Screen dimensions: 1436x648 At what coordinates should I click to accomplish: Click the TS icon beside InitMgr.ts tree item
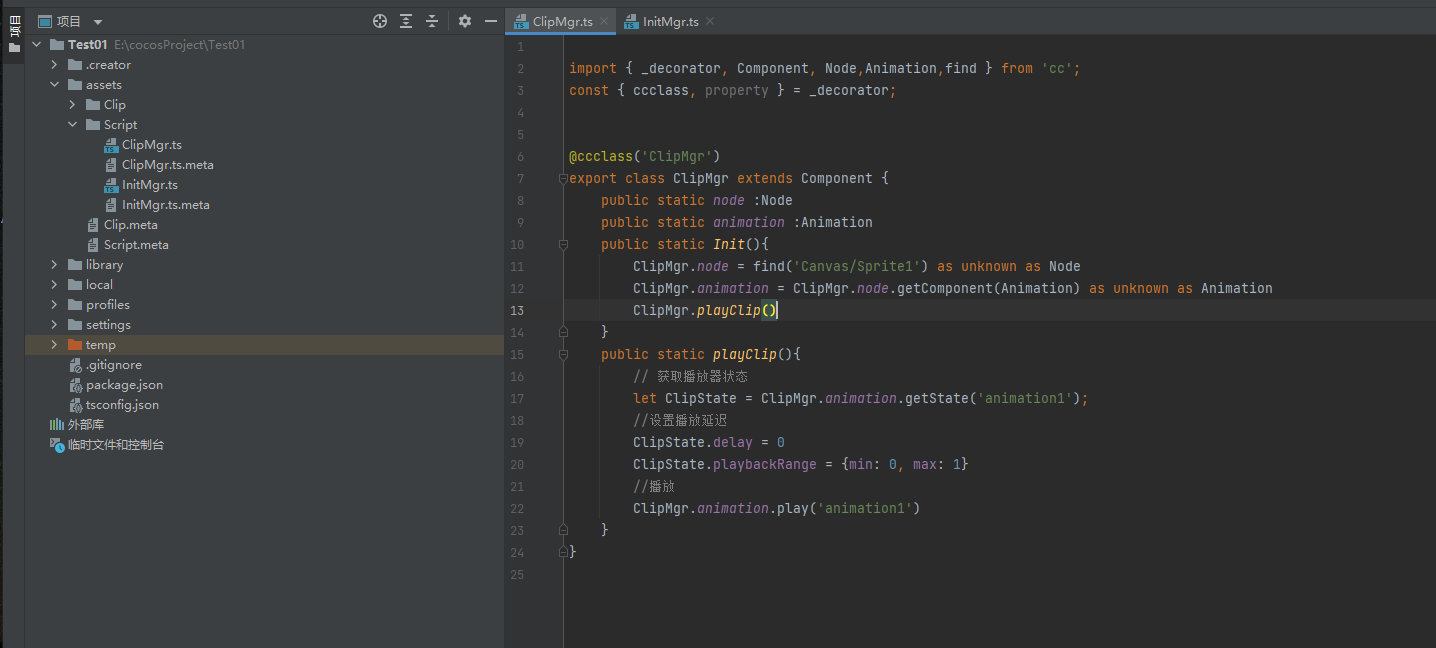[111, 185]
